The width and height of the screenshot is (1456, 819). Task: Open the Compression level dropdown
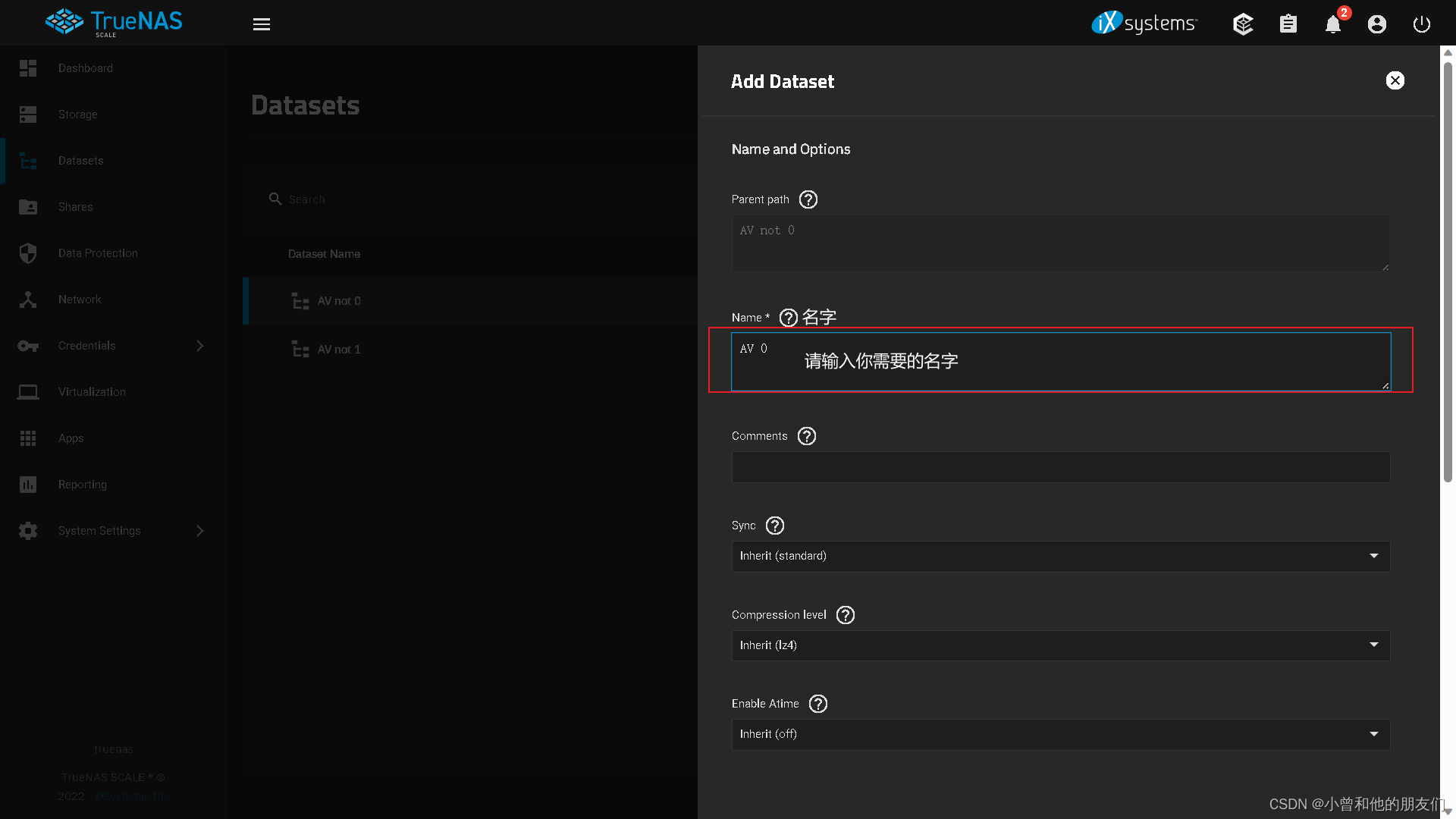[x=1060, y=645]
